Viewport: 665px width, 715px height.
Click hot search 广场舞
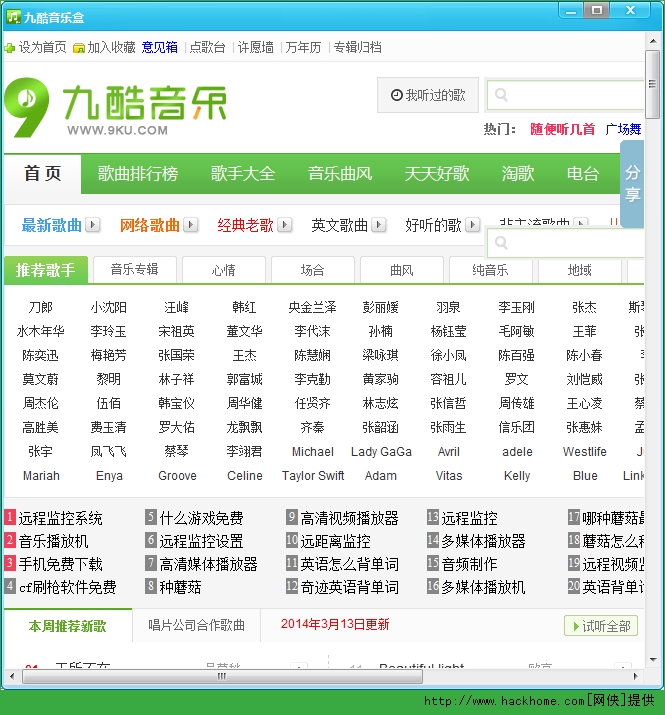623,129
